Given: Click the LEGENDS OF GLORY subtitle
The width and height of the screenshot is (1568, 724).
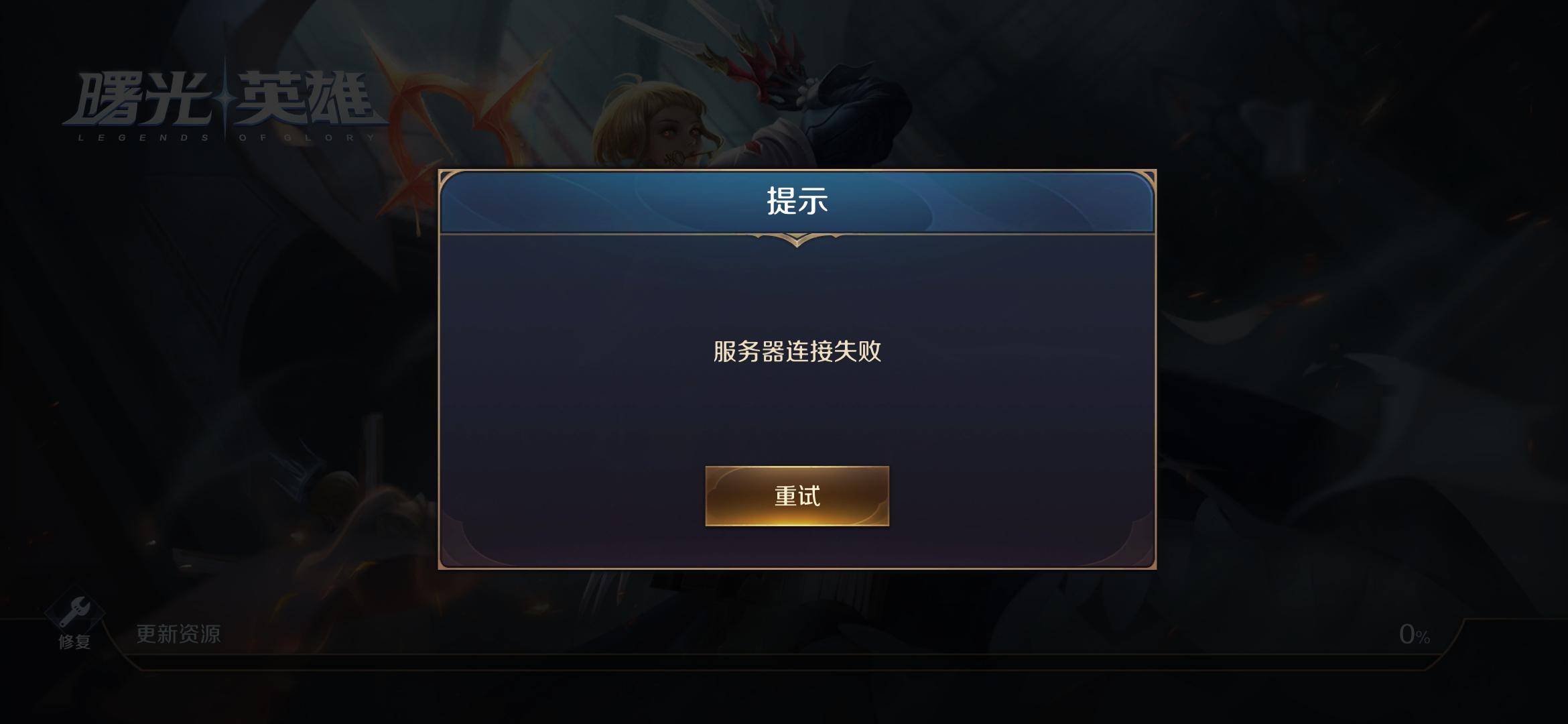Looking at the screenshot, I should point(226,137).
